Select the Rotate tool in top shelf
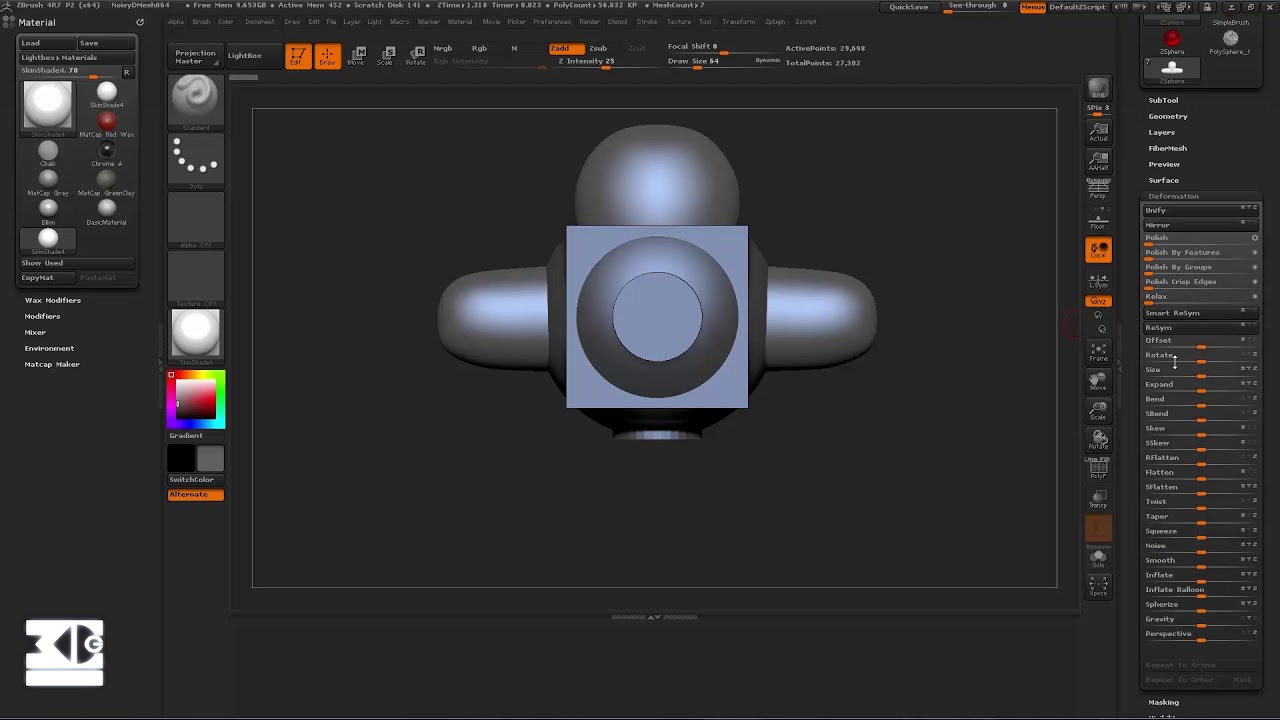Image resolution: width=1280 pixels, height=720 pixels. click(x=416, y=56)
